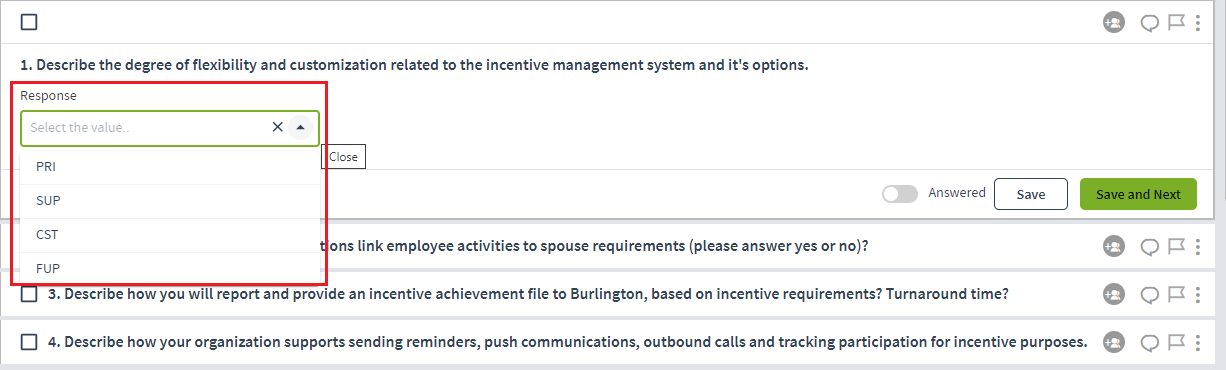
Task: Choose PRI from the Response list
Action: [170, 167]
